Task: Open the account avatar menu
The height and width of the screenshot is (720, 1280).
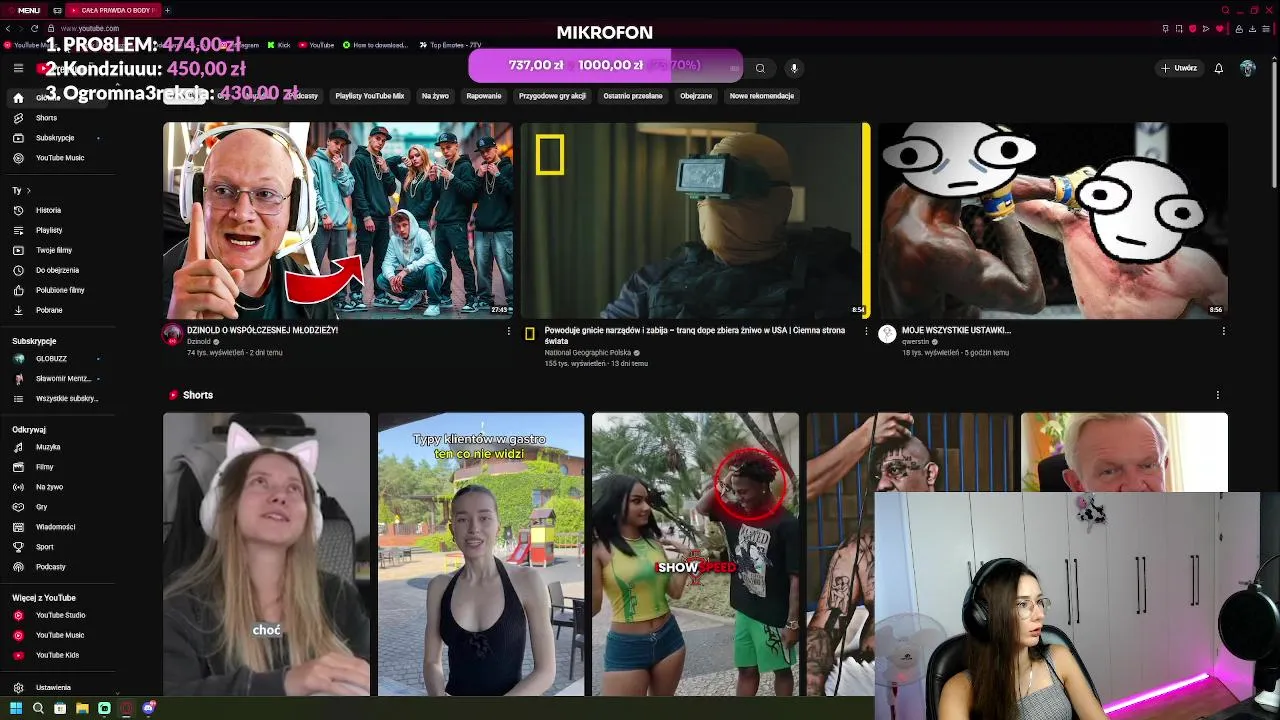Action: pos(1247,68)
